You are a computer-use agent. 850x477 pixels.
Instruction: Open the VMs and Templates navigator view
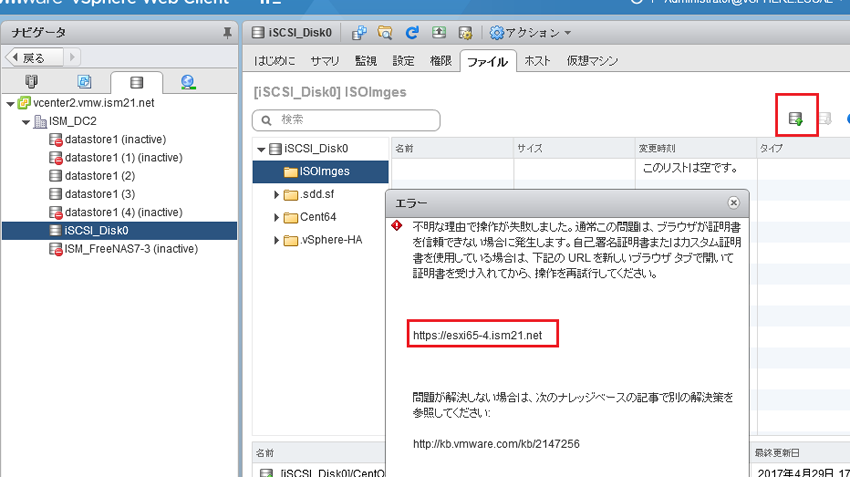click(85, 82)
